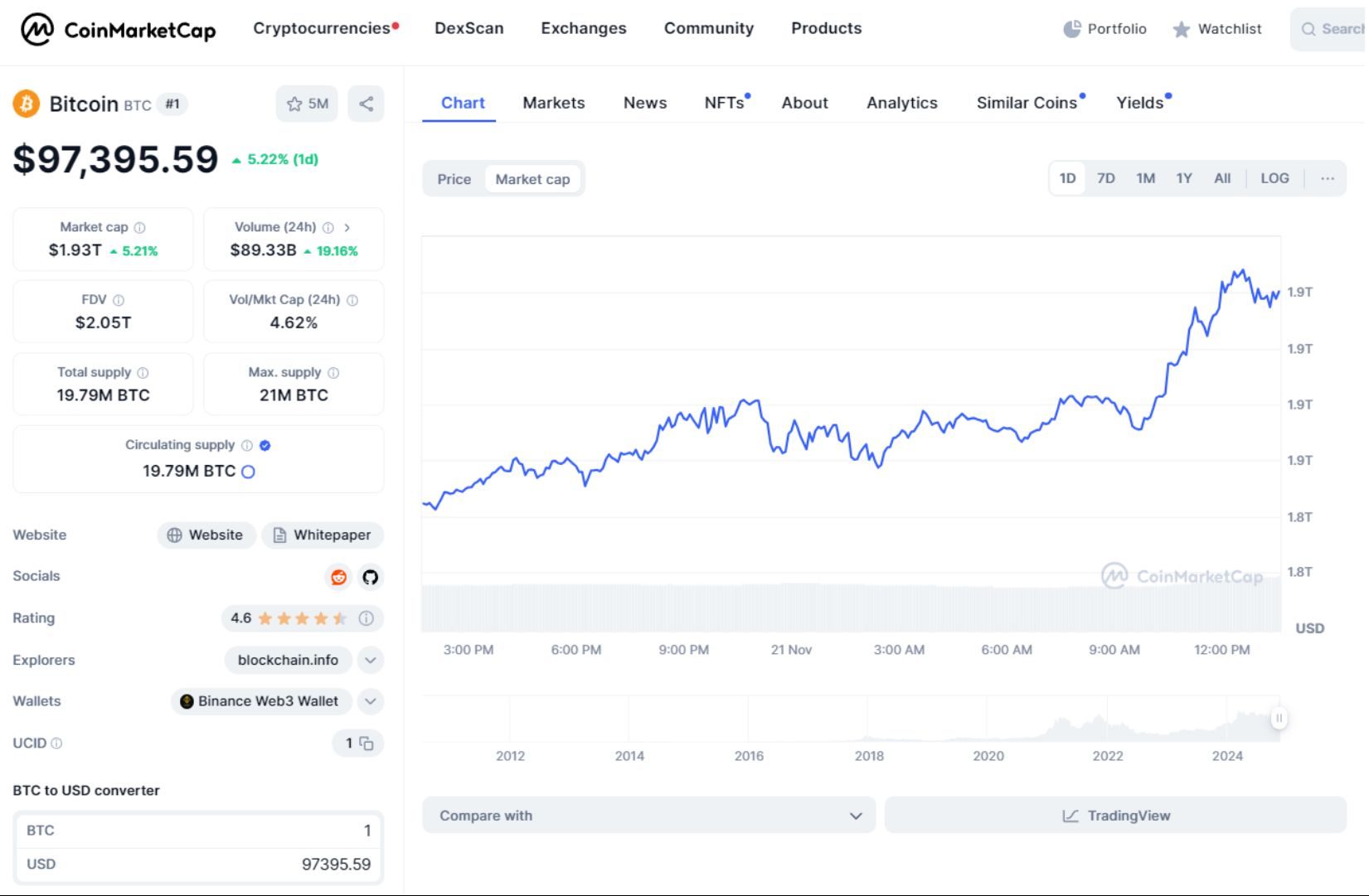Click the search icon in the header
1369x896 pixels.
pyautogui.click(x=1308, y=29)
